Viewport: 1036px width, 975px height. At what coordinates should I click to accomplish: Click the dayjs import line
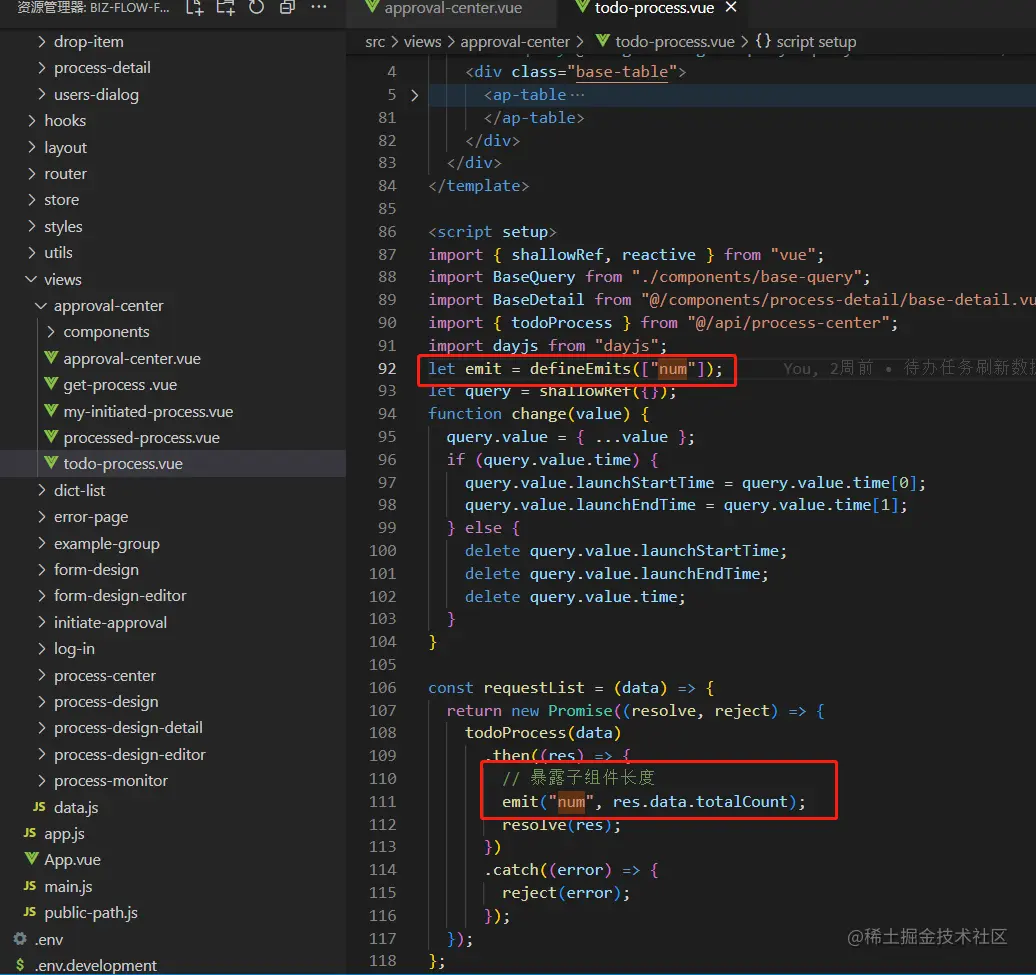click(548, 345)
